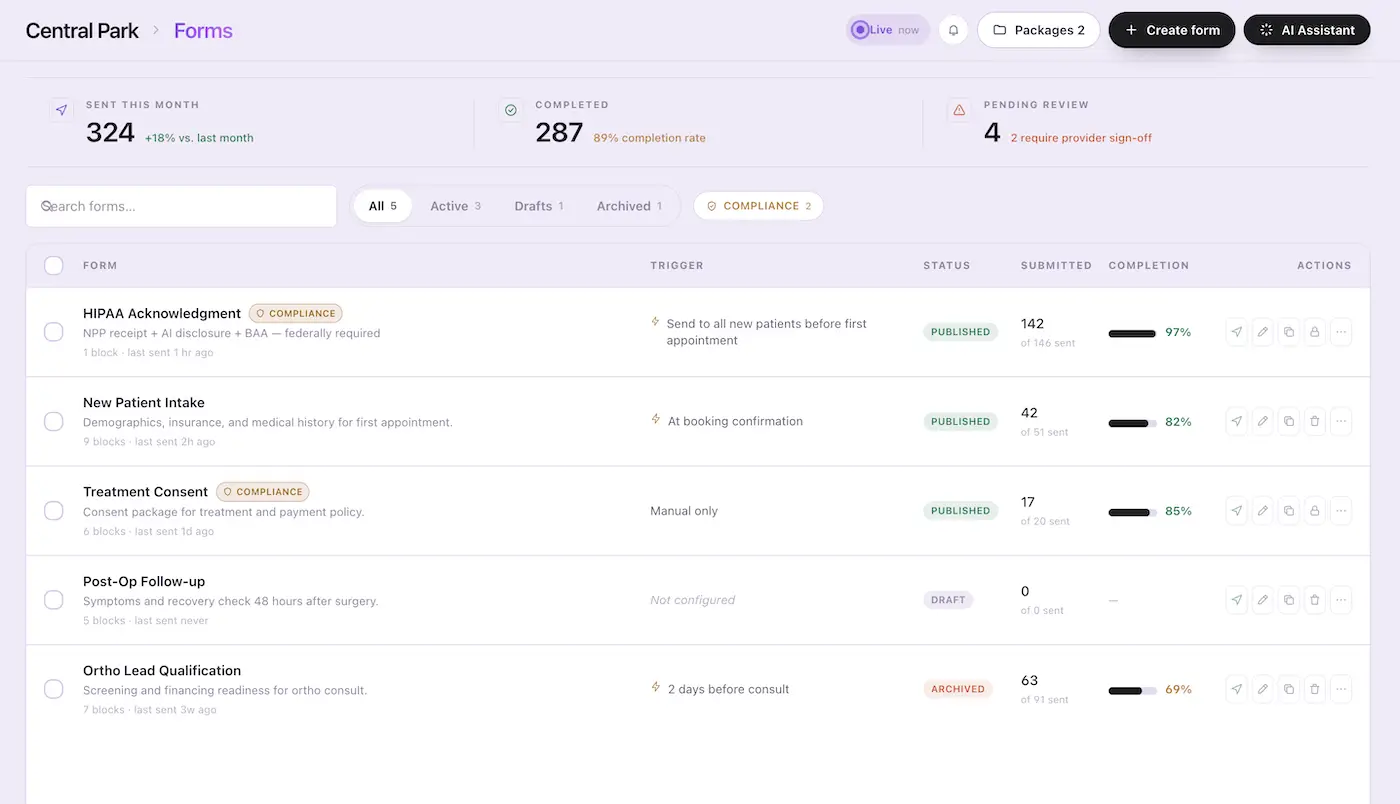The width and height of the screenshot is (1400, 804).
Task: Click the Submitted column header
Action: tap(1056, 265)
